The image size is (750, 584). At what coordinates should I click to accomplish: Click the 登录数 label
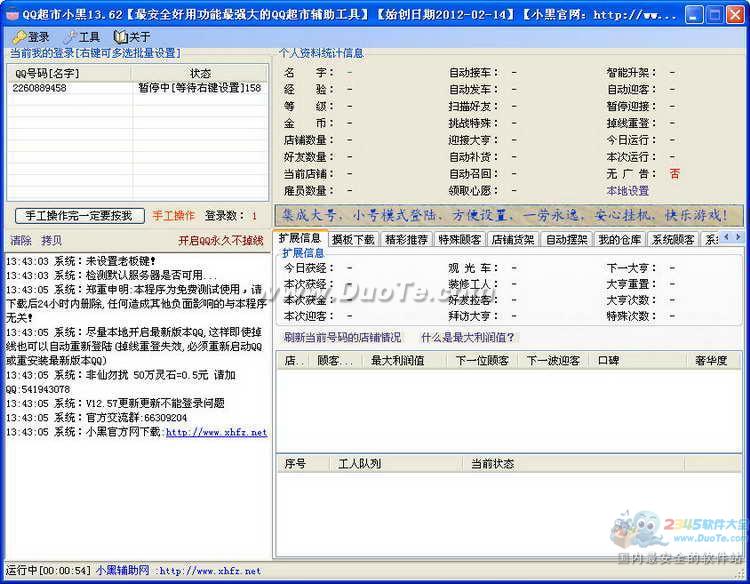click(x=225, y=216)
